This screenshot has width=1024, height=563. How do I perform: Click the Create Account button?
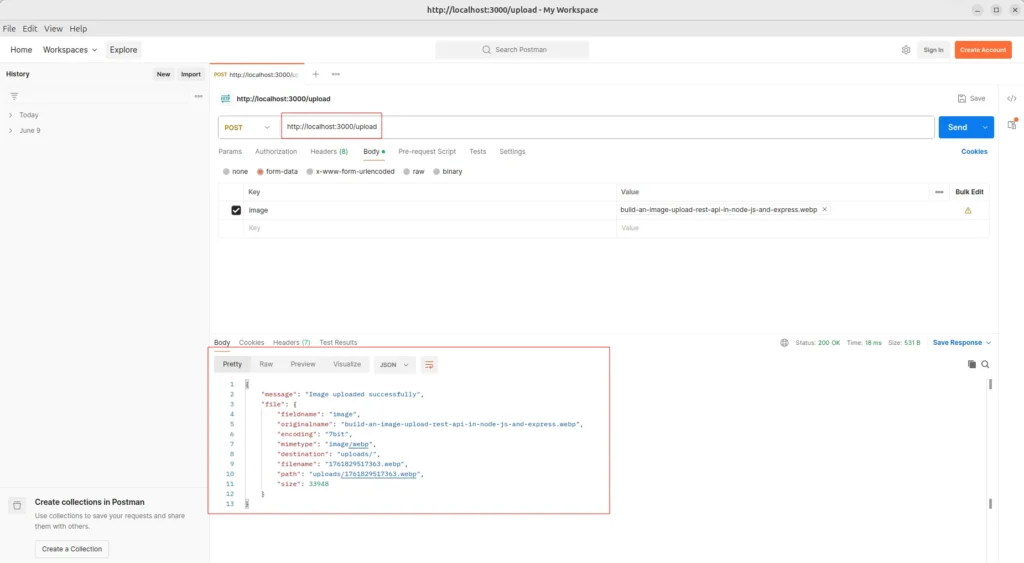click(983, 50)
